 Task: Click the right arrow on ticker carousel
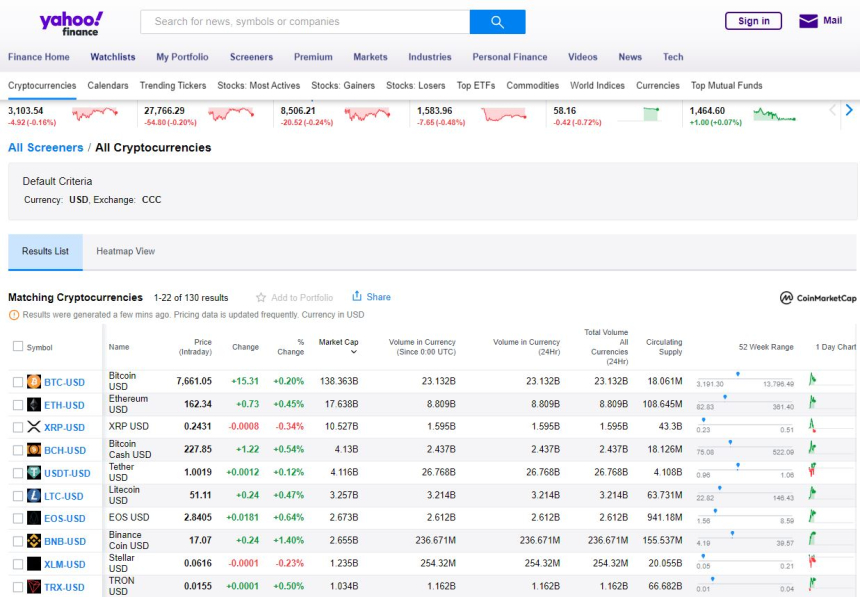849,110
